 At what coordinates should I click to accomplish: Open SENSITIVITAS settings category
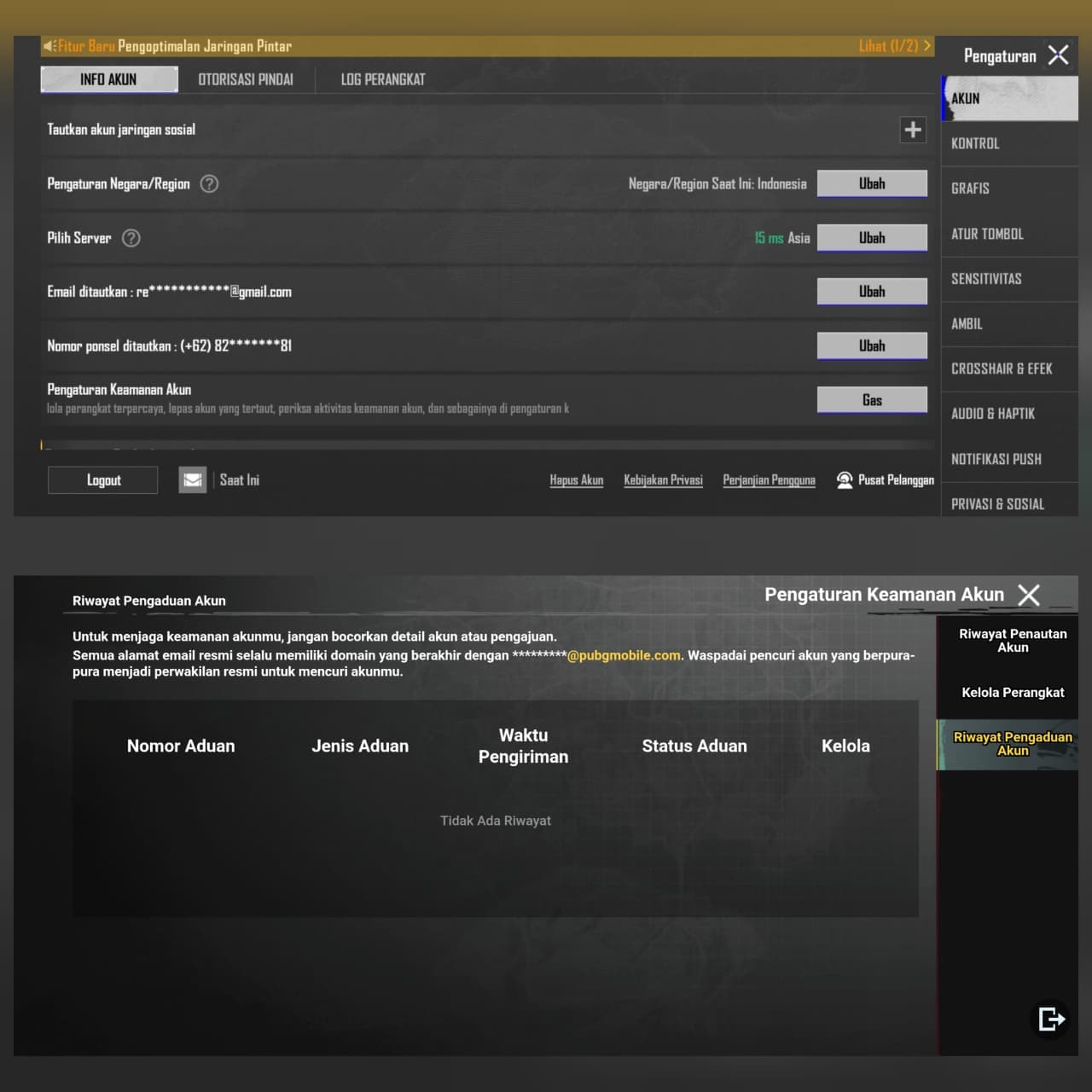pyautogui.click(x=1010, y=279)
